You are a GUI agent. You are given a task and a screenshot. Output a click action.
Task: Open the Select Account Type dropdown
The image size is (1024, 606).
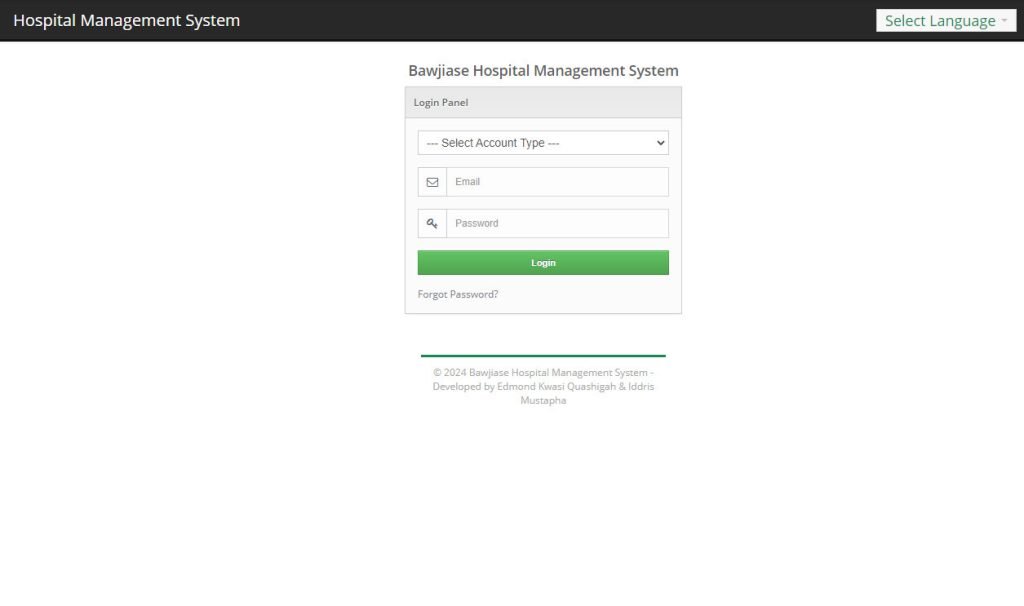(x=543, y=143)
